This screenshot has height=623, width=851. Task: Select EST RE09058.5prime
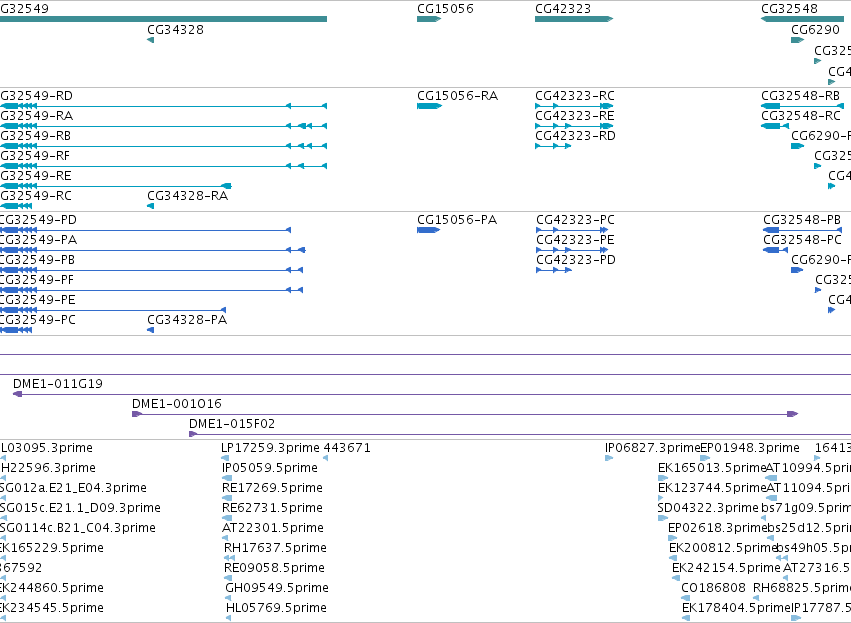click(x=274, y=568)
